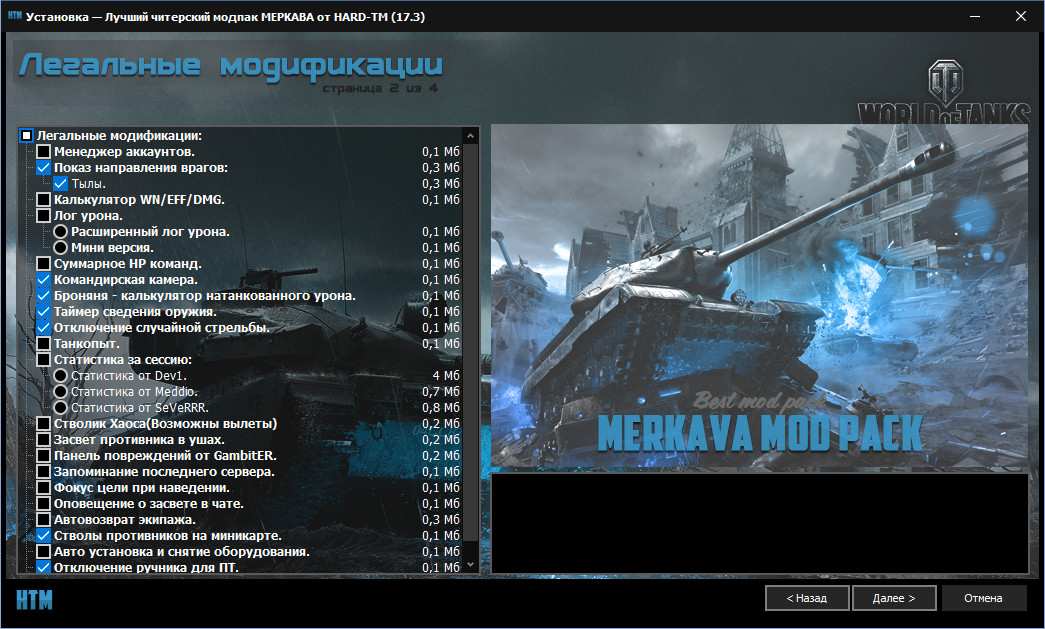The height and width of the screenshot is (629, 1045).
Task: Toggle the root 'Легальные модификации:' checkbox
Action: click(x=26, y=136)
